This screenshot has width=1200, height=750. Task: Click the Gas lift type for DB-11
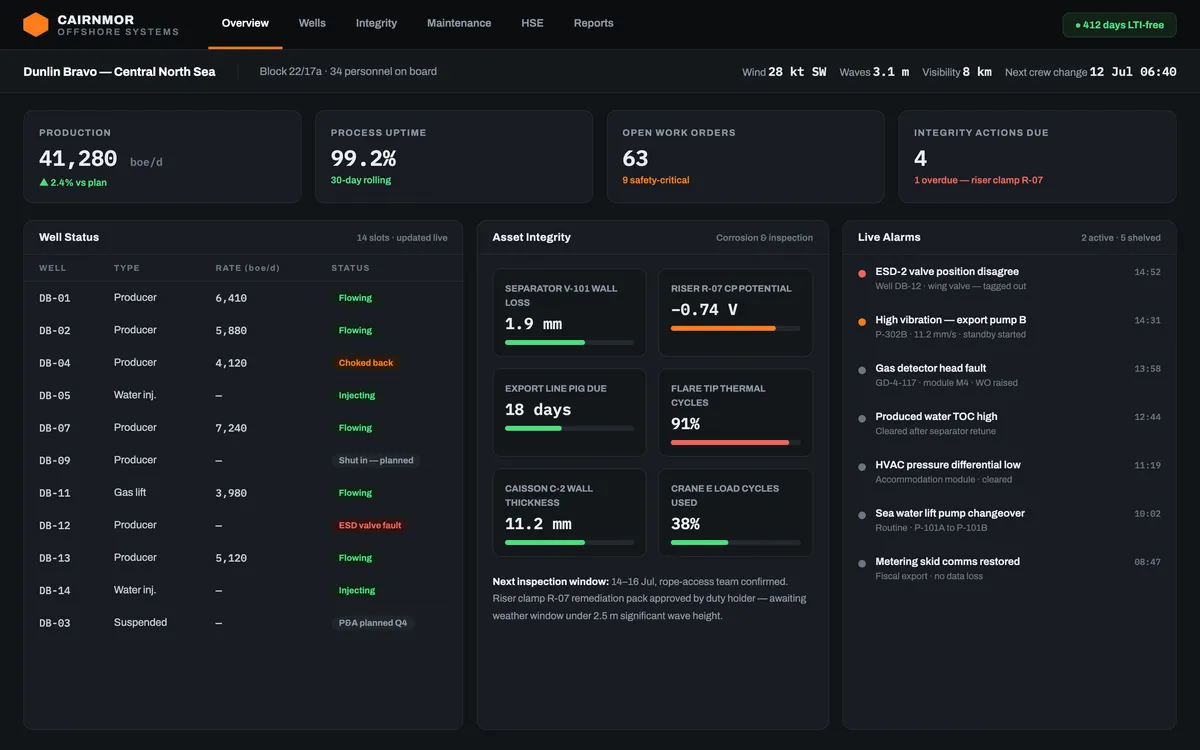[x=131, y=492]
